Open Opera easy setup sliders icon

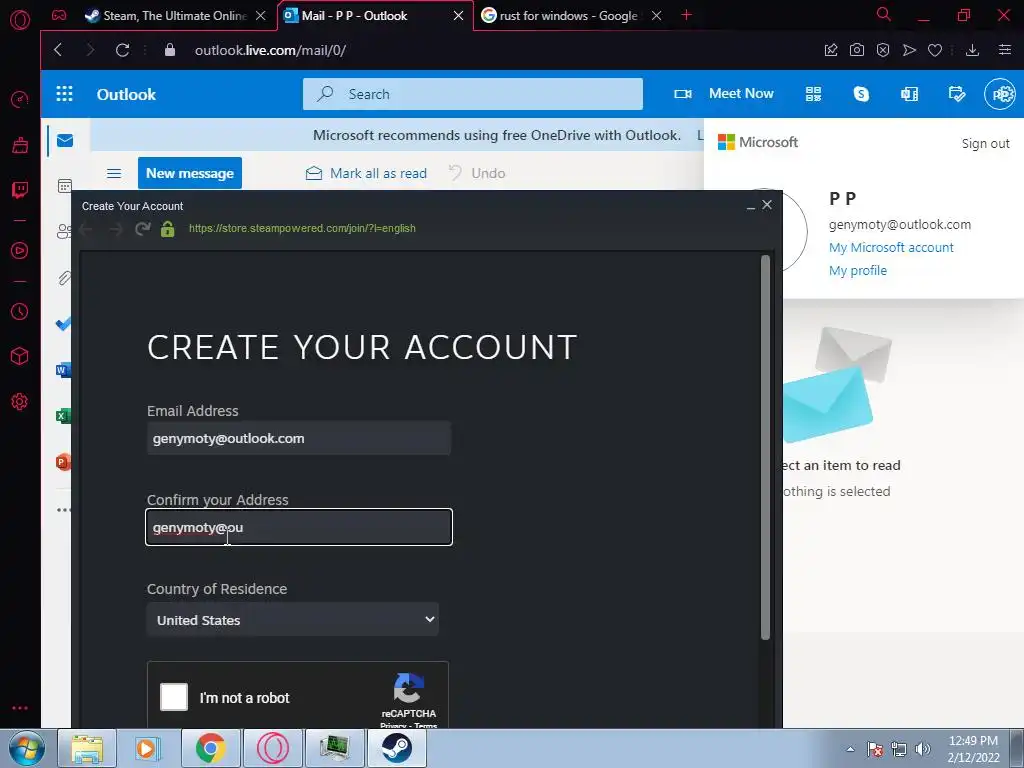[1005, 50]
